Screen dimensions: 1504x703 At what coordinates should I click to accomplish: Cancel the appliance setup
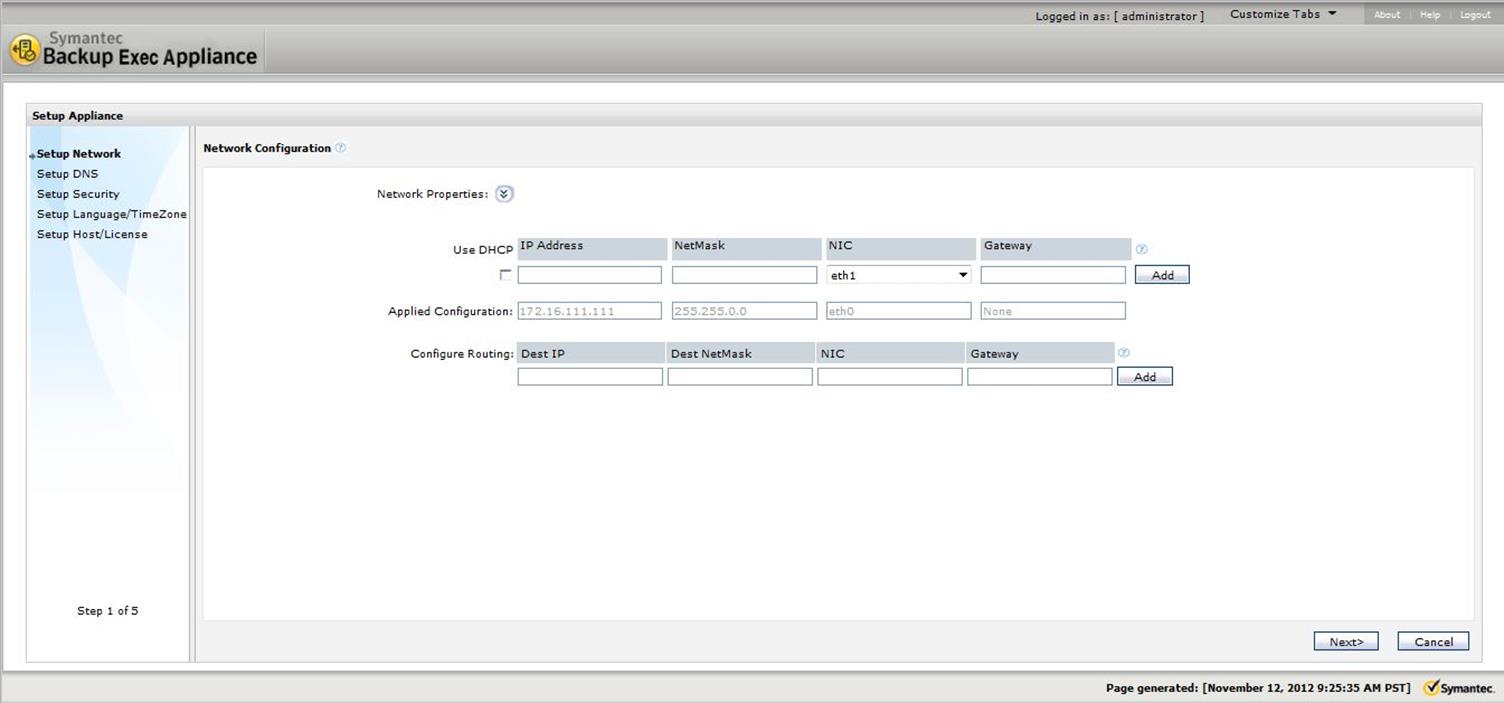(1433, 642)
